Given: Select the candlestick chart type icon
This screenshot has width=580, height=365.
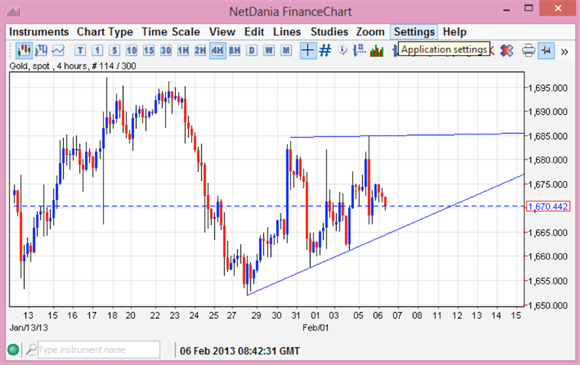Looking at the screenshot, I should pos(24,50).
